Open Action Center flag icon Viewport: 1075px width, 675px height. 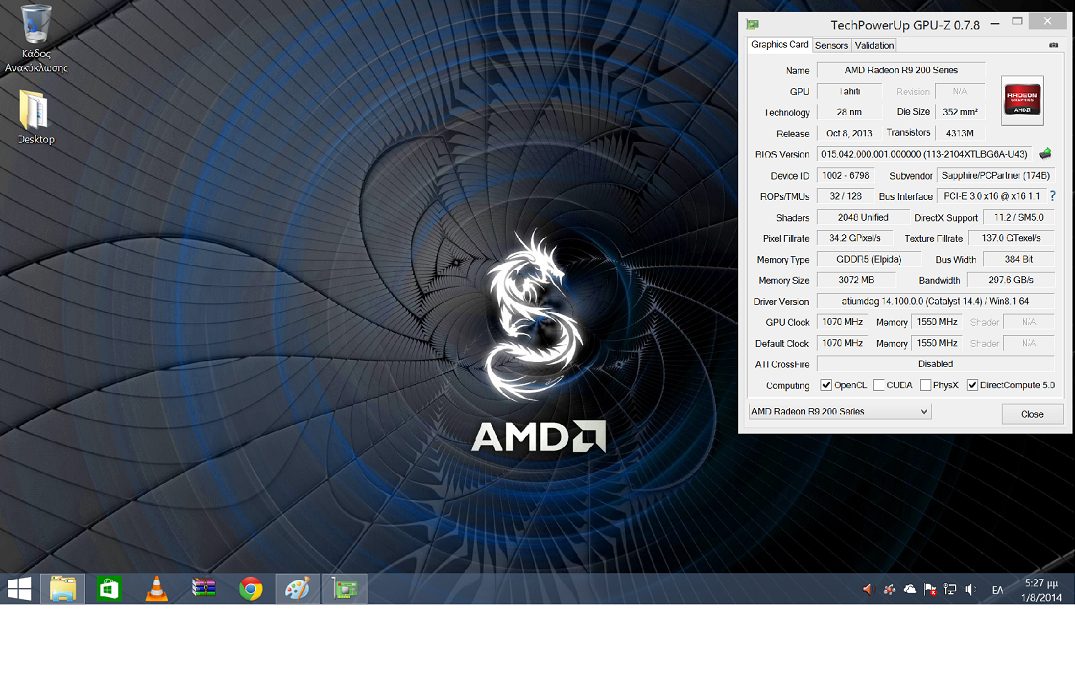930,589
